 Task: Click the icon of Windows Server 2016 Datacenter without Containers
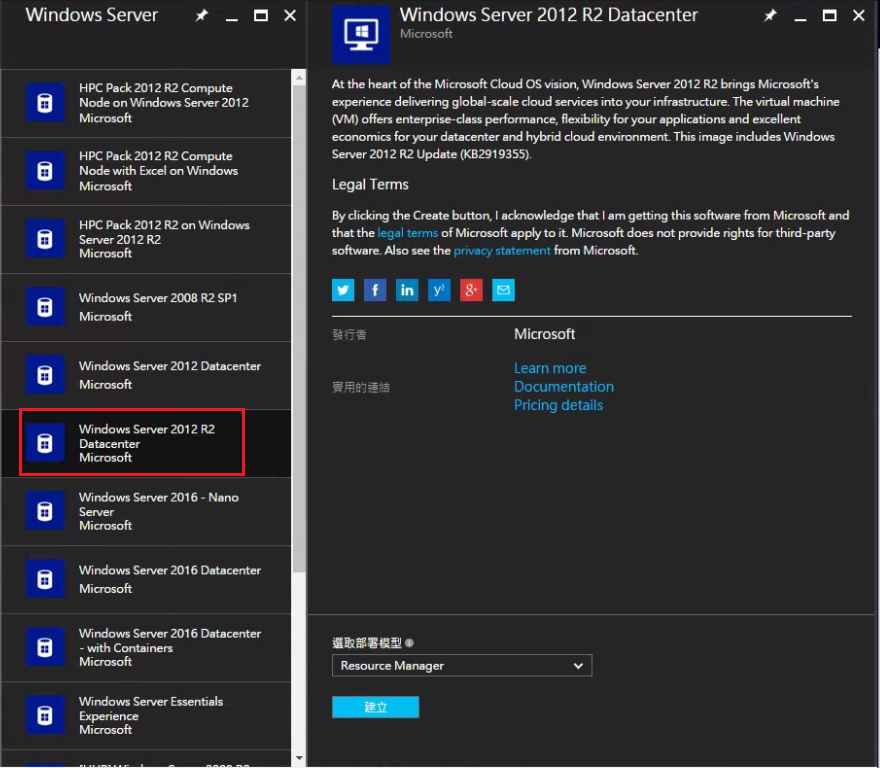coord(45,579)
